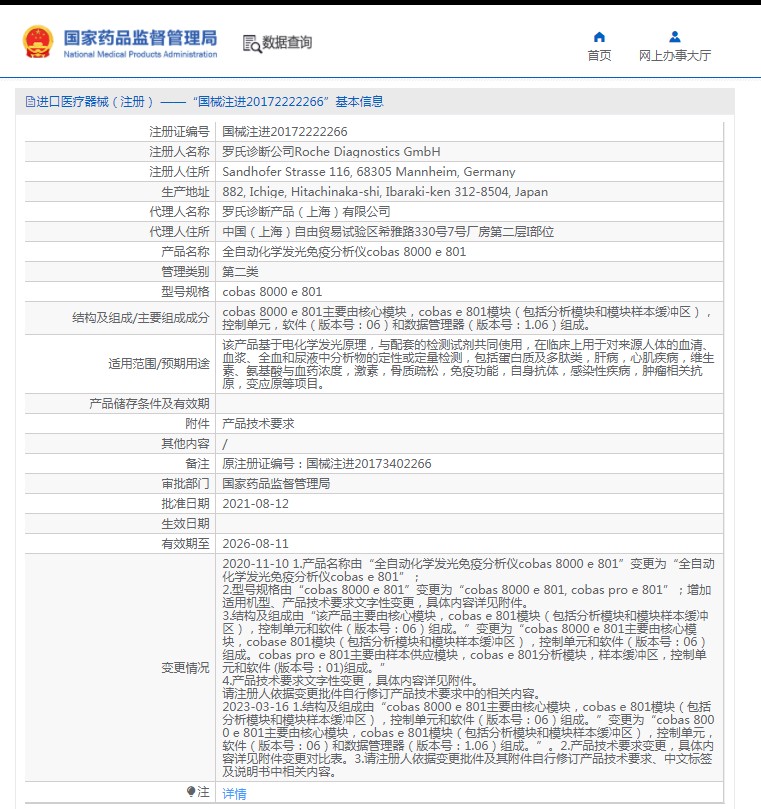Select approving department value 国家药品监督管理局
The width and height of the screenshot is (761, 809).
[x=276, y=484]
